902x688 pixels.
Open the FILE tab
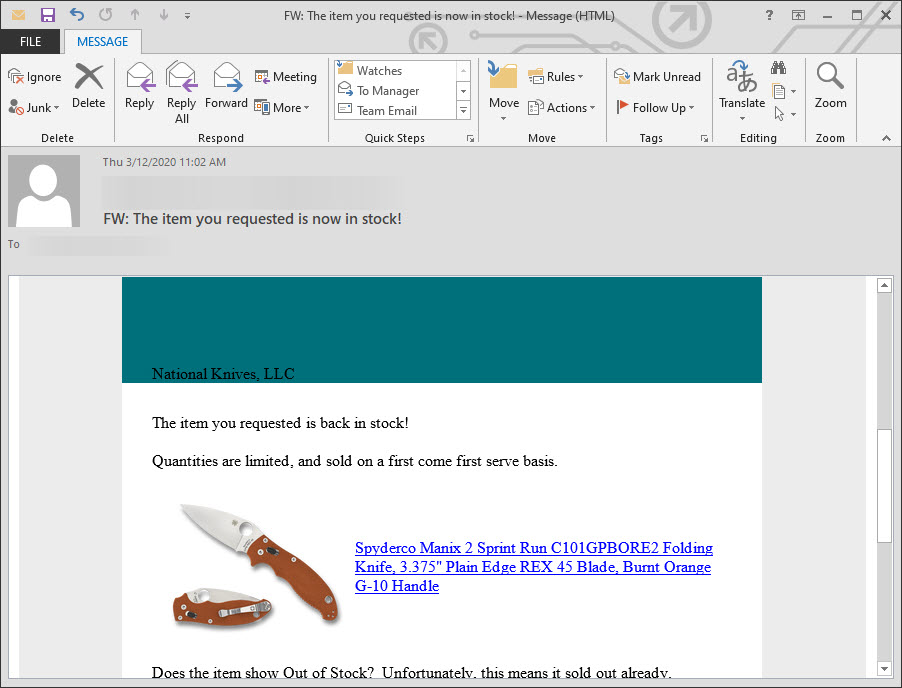coord(30,41)
